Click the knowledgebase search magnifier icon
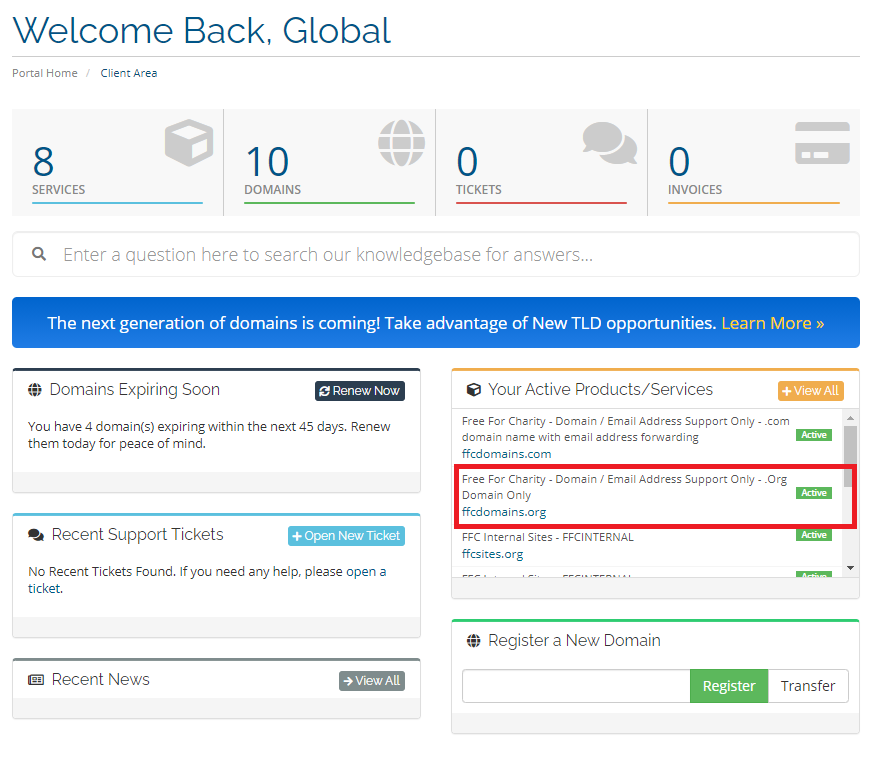The height and width of the screenshot is (774, 896). click(39, 254)
